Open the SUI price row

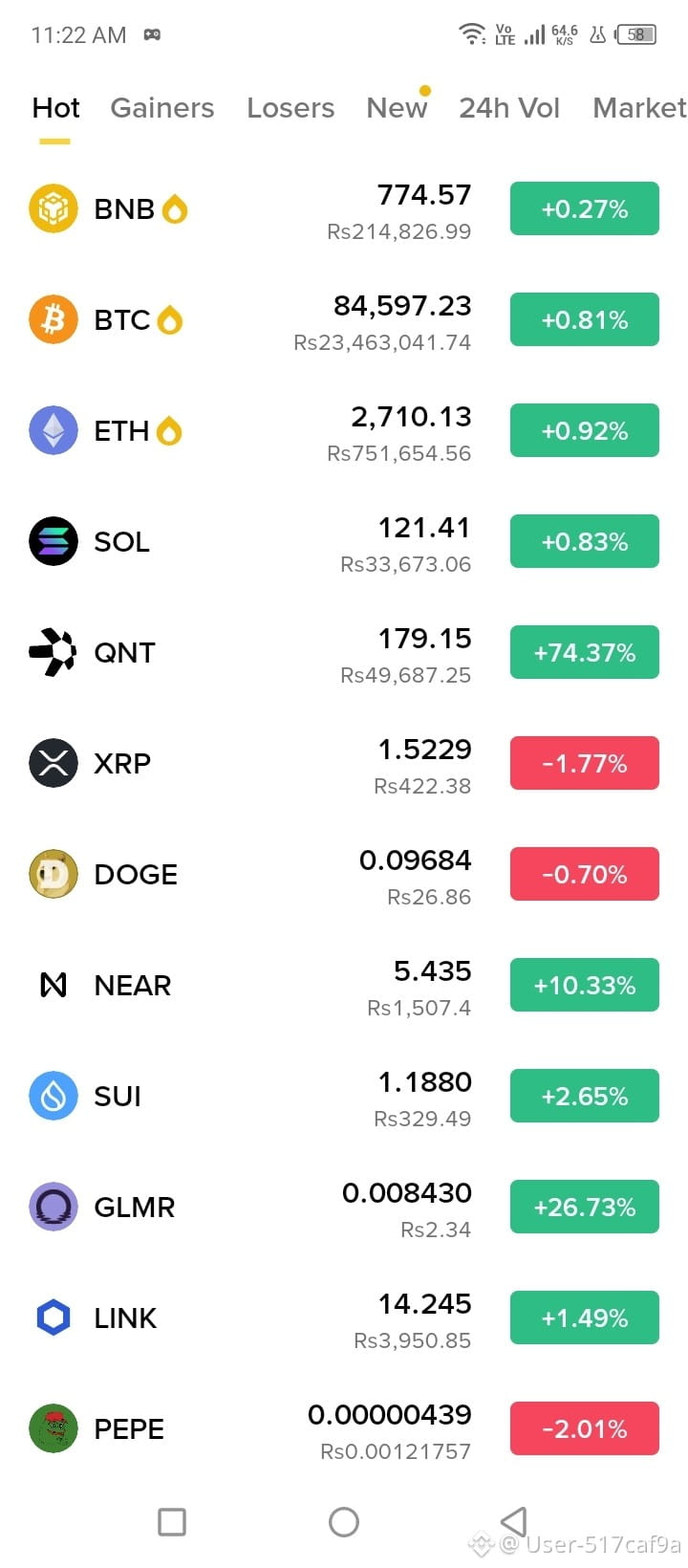344,1096
